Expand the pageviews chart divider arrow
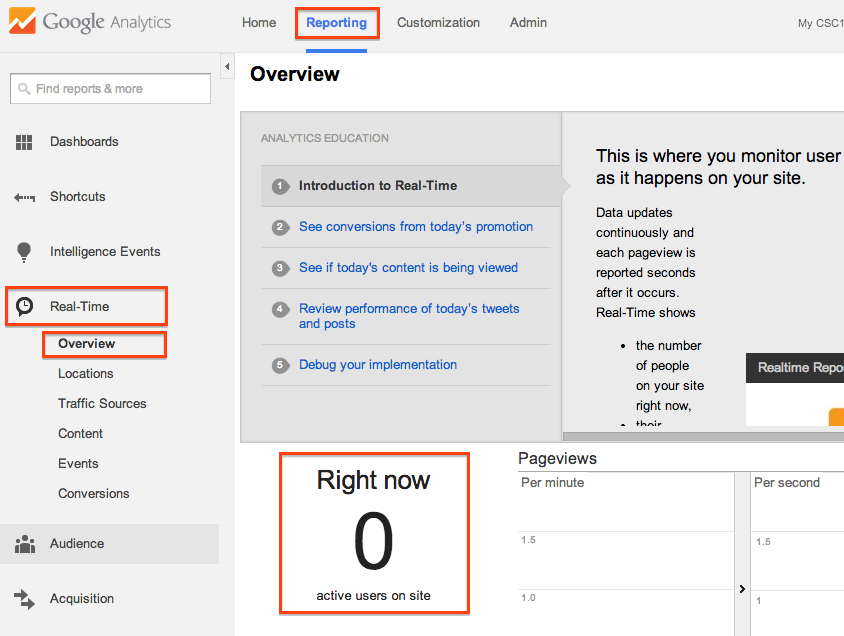 (741, 589)
